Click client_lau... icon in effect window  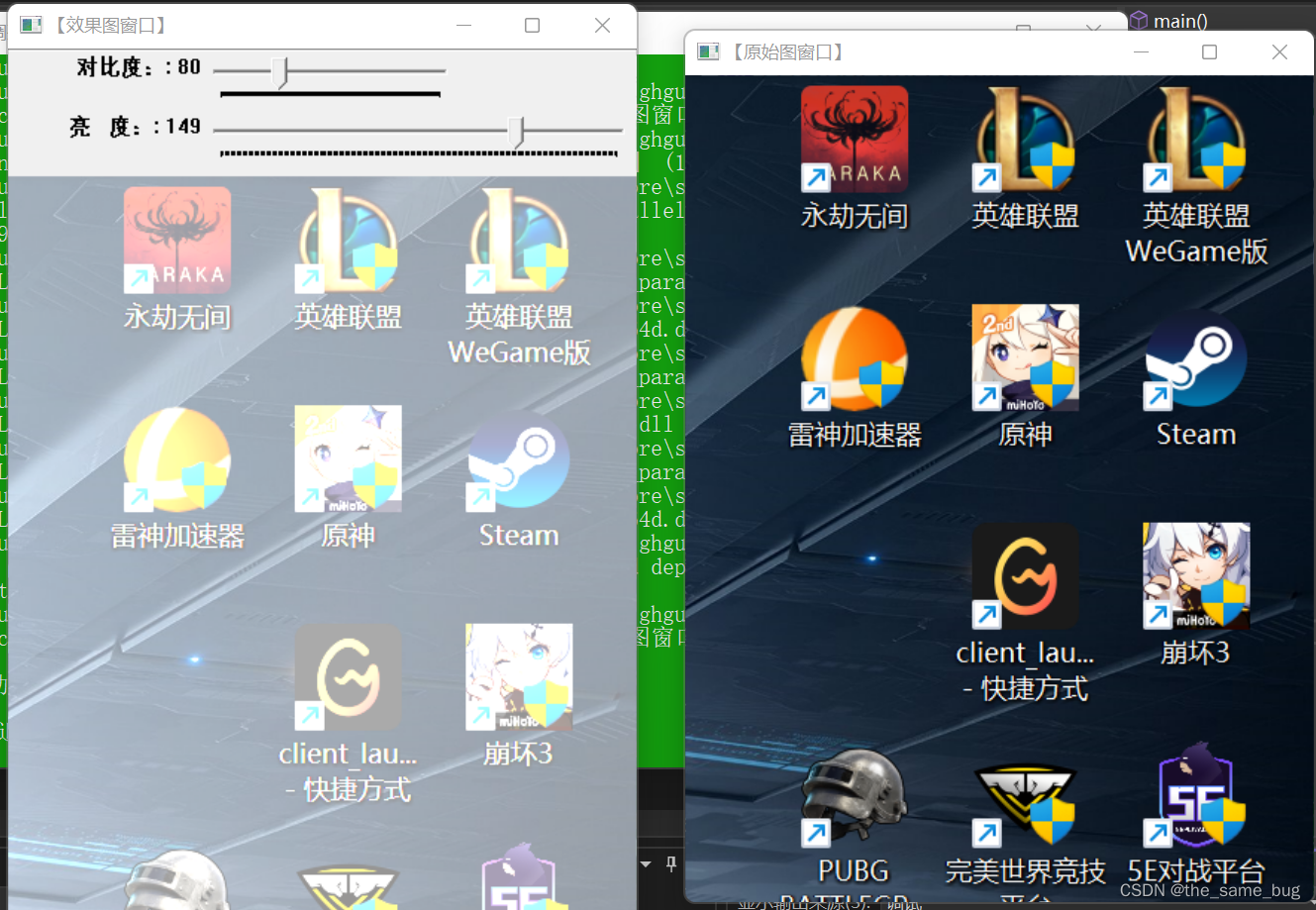pos(348,676)
